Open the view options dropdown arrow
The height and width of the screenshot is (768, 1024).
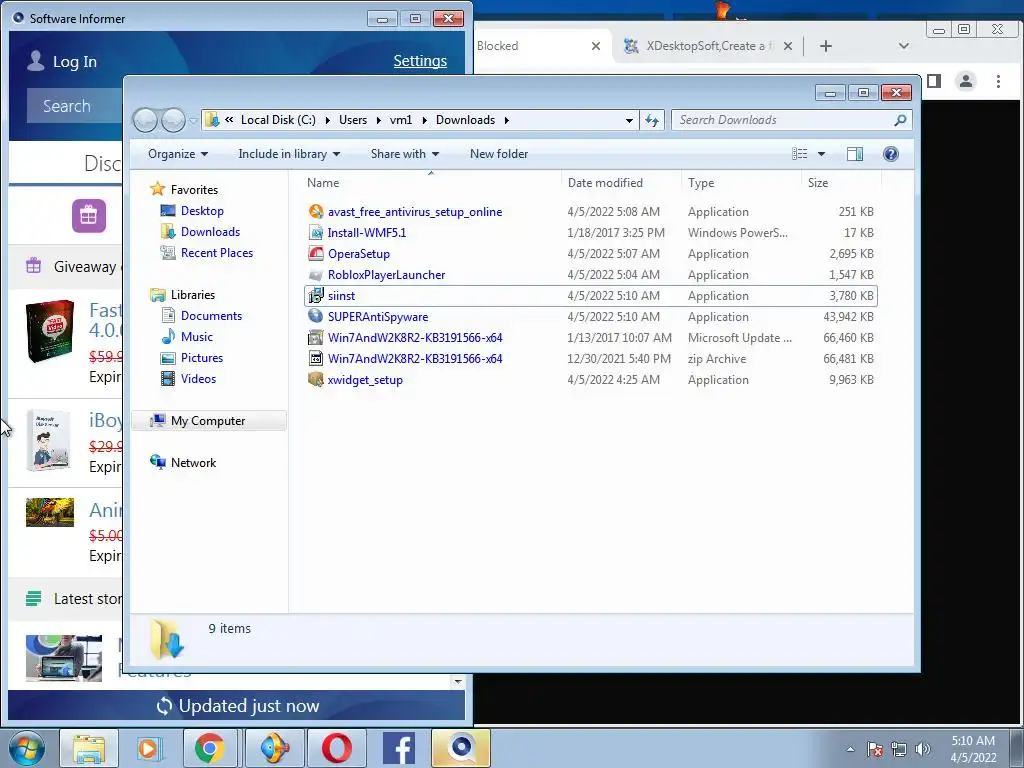coord(822,154)
